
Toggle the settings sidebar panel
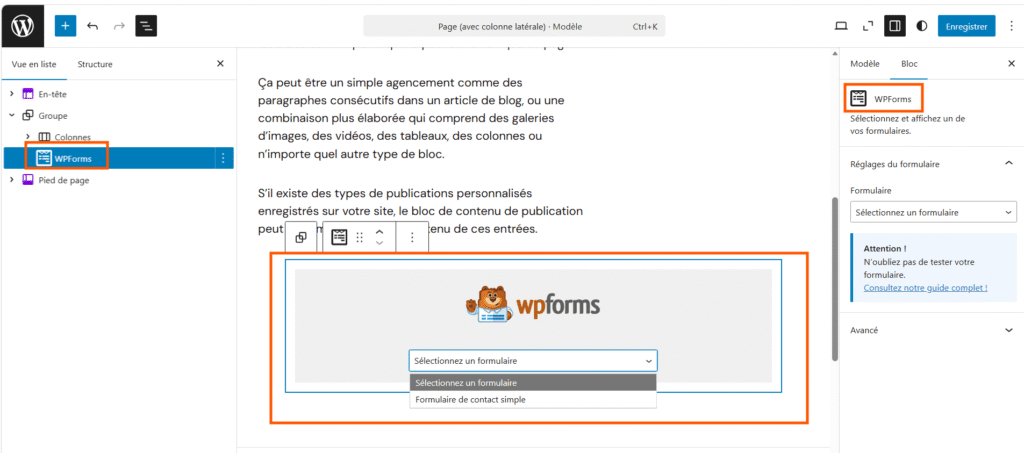pyautogui.click(x=895, y=26)
